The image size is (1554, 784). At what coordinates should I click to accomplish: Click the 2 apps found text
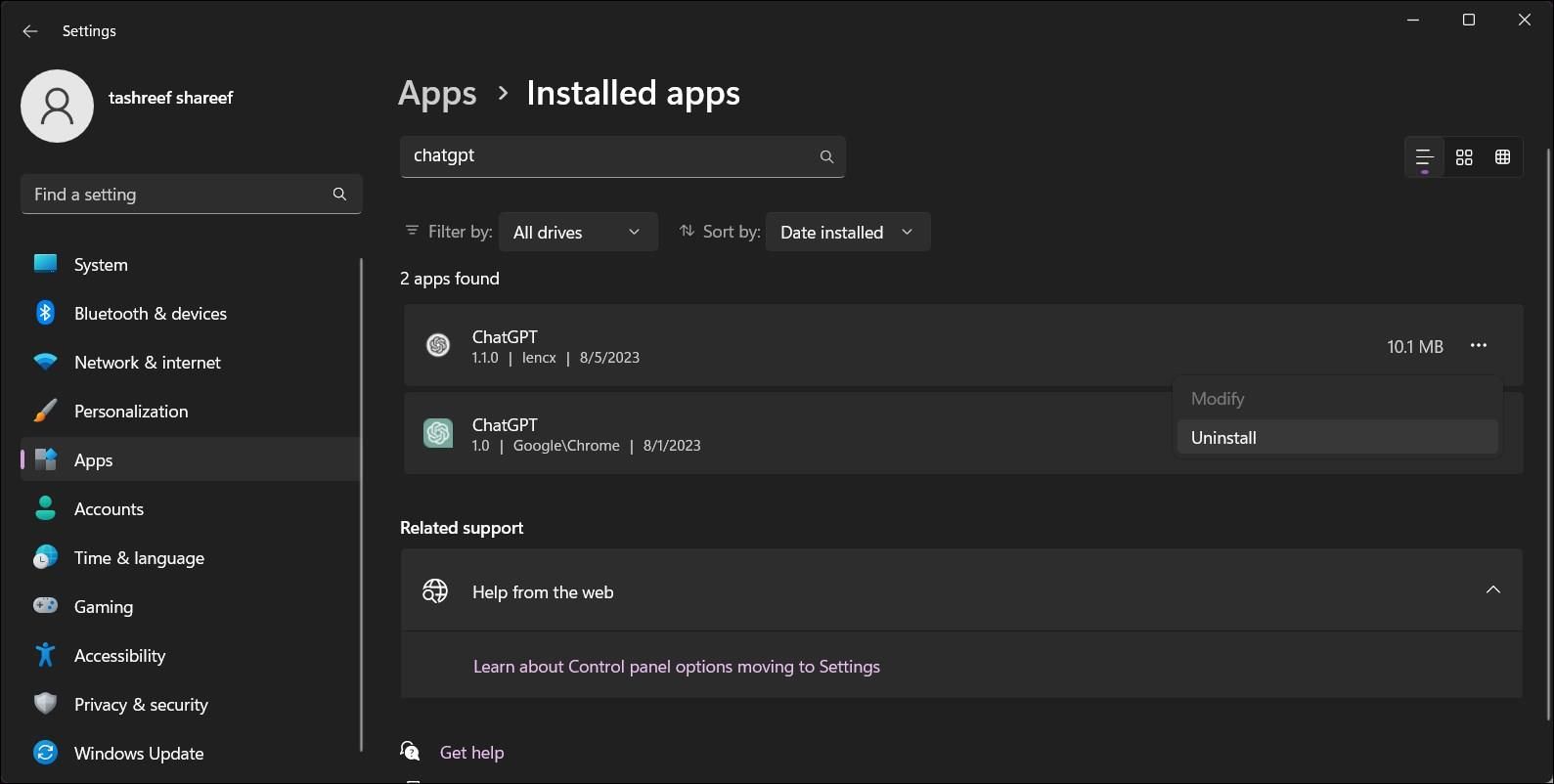point(450,278)
